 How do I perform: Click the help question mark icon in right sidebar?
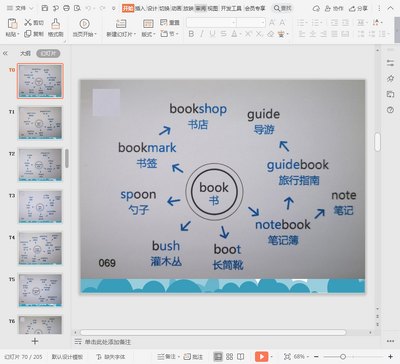(390, 110)
